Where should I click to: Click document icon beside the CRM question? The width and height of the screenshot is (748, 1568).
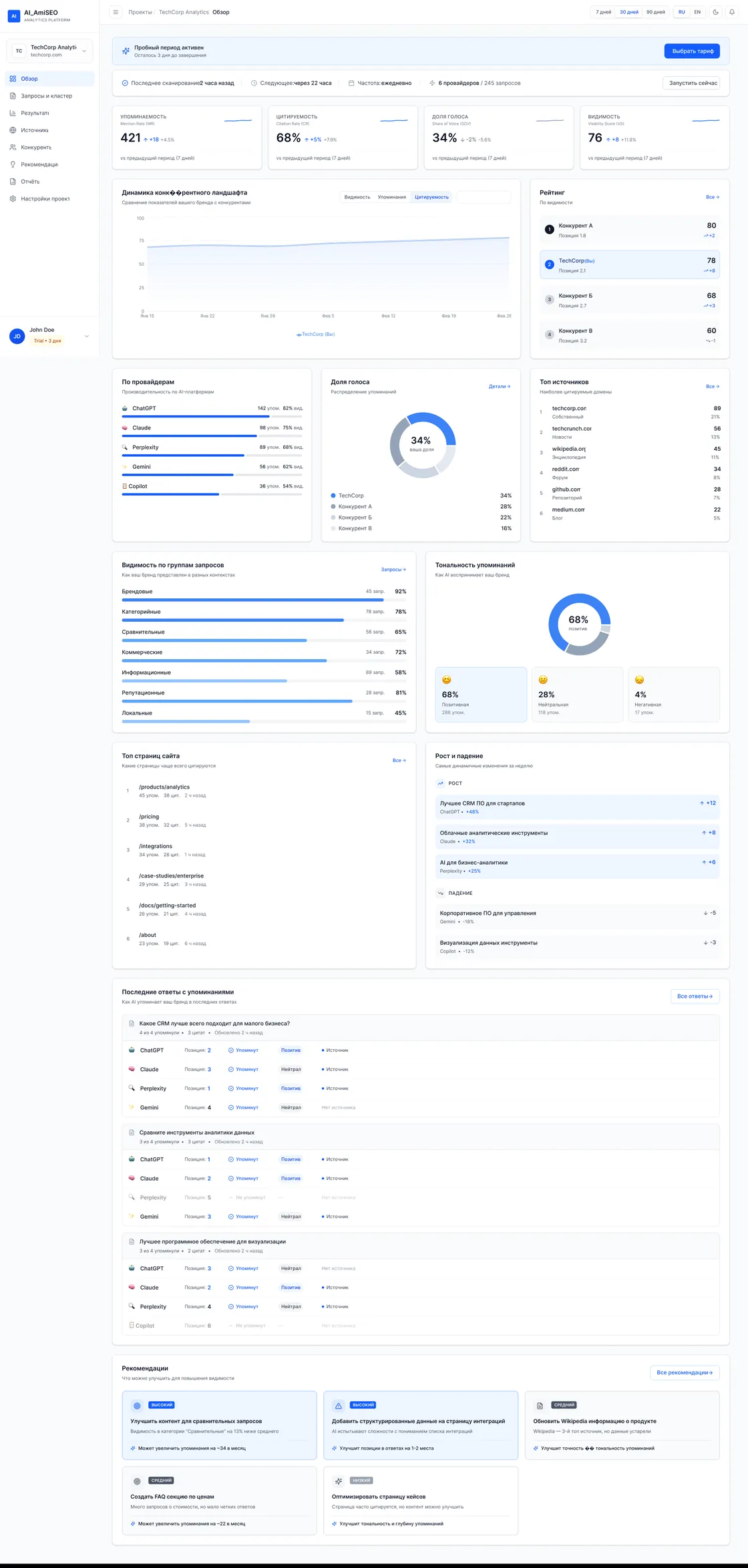coord(132,1023)
